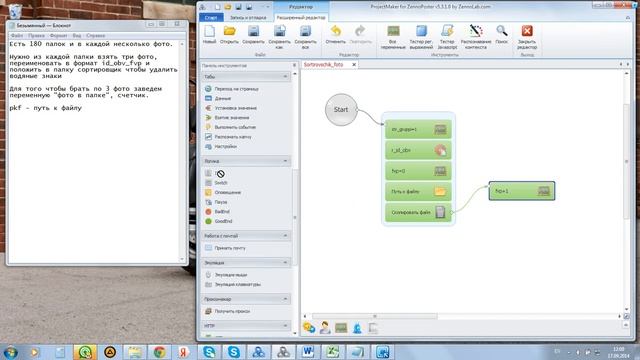Click the Undo arrow in ribbon
Image resolution: width=640 pixels, height=360 pixels.
pos(336,34)
